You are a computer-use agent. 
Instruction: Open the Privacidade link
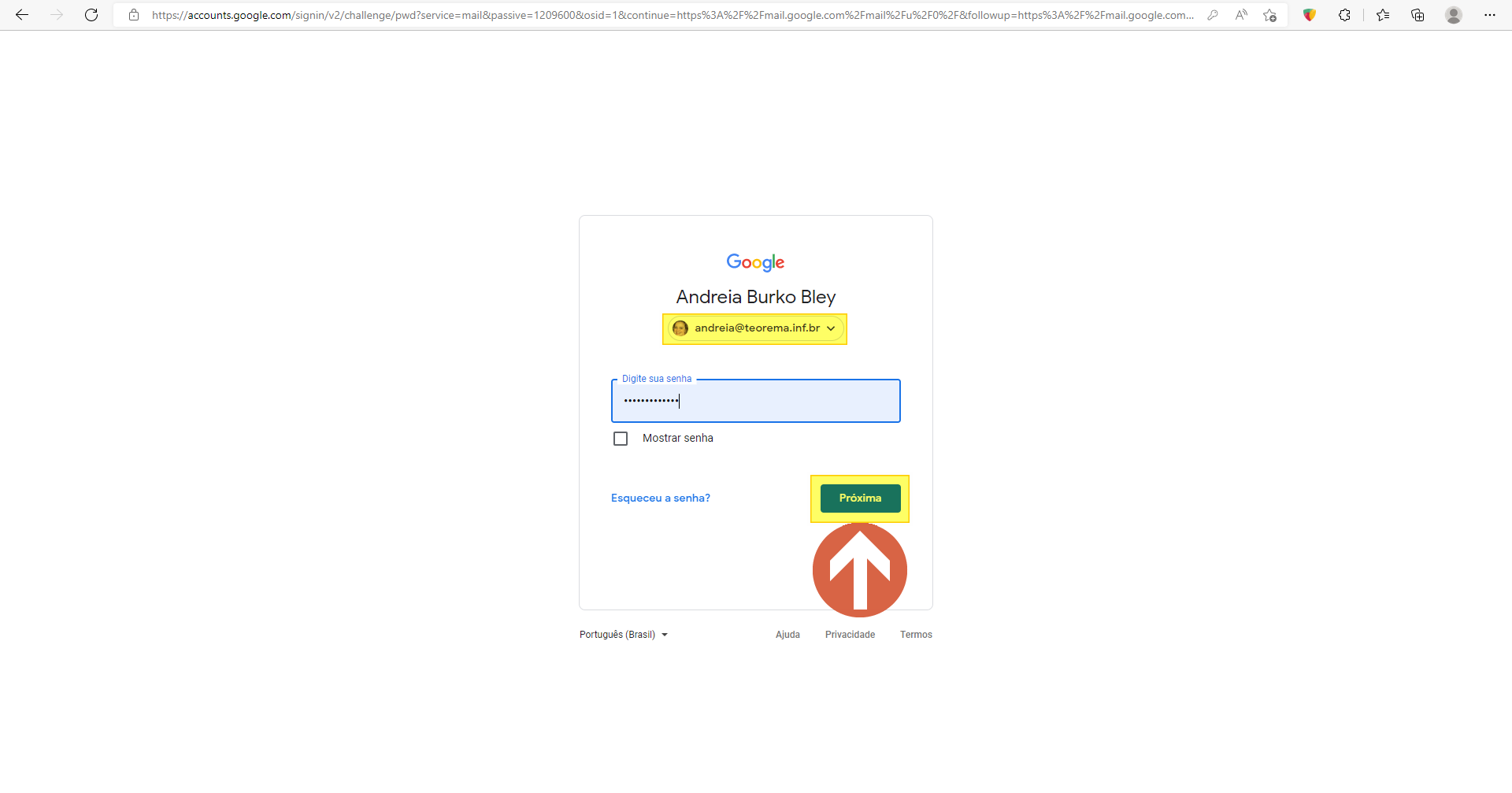click(850, 635)
